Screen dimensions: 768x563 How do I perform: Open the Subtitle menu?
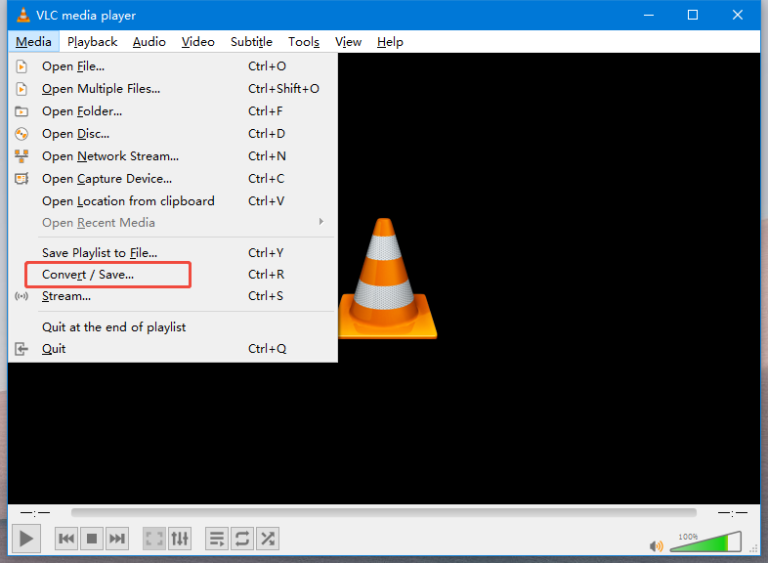(251, 42)
